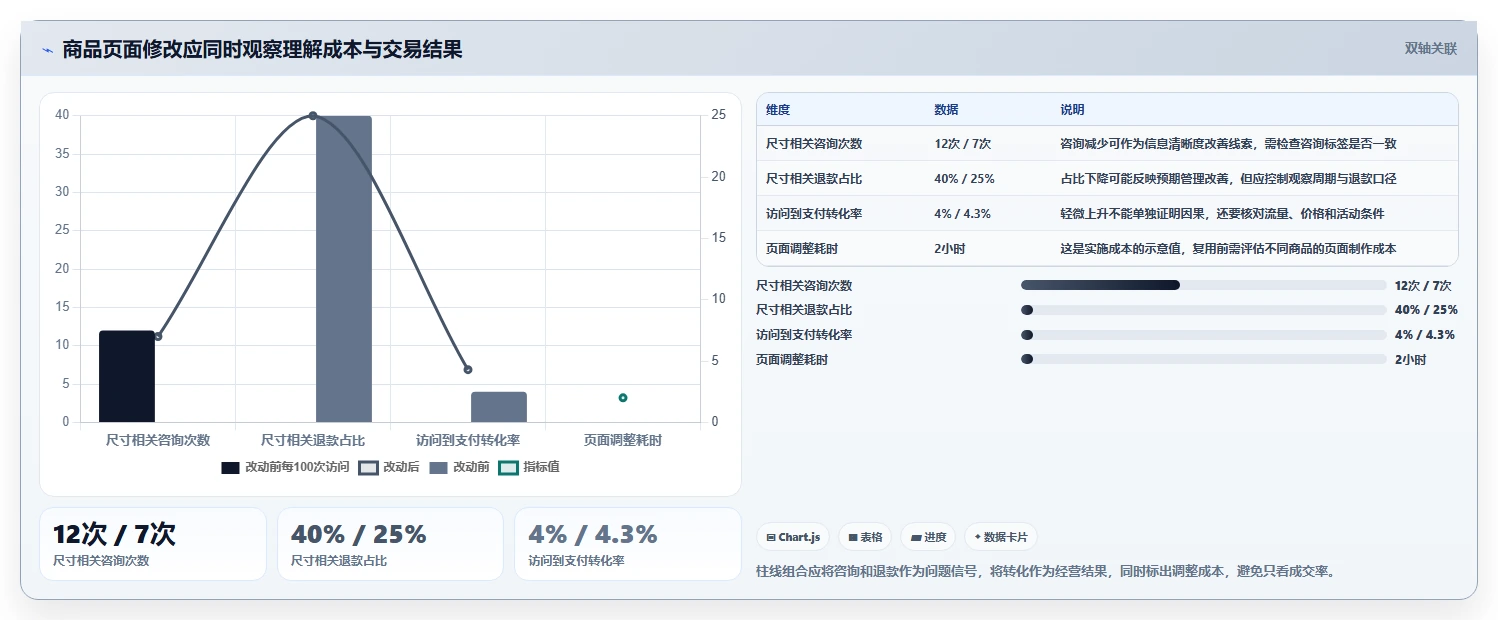This screenshot has width=1498, height=620.
Task: Open the 4% / 4.3% data card
Action: pos(628,544)
